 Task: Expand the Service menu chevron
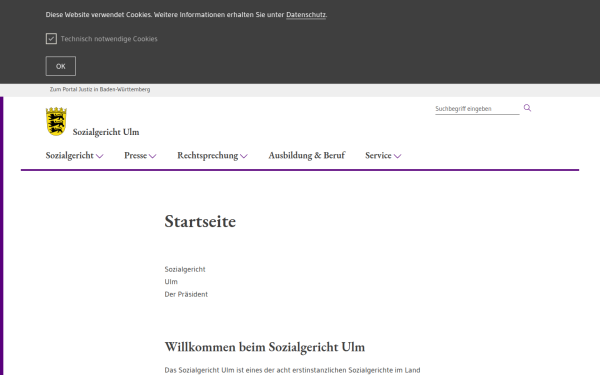coord(398,156)
